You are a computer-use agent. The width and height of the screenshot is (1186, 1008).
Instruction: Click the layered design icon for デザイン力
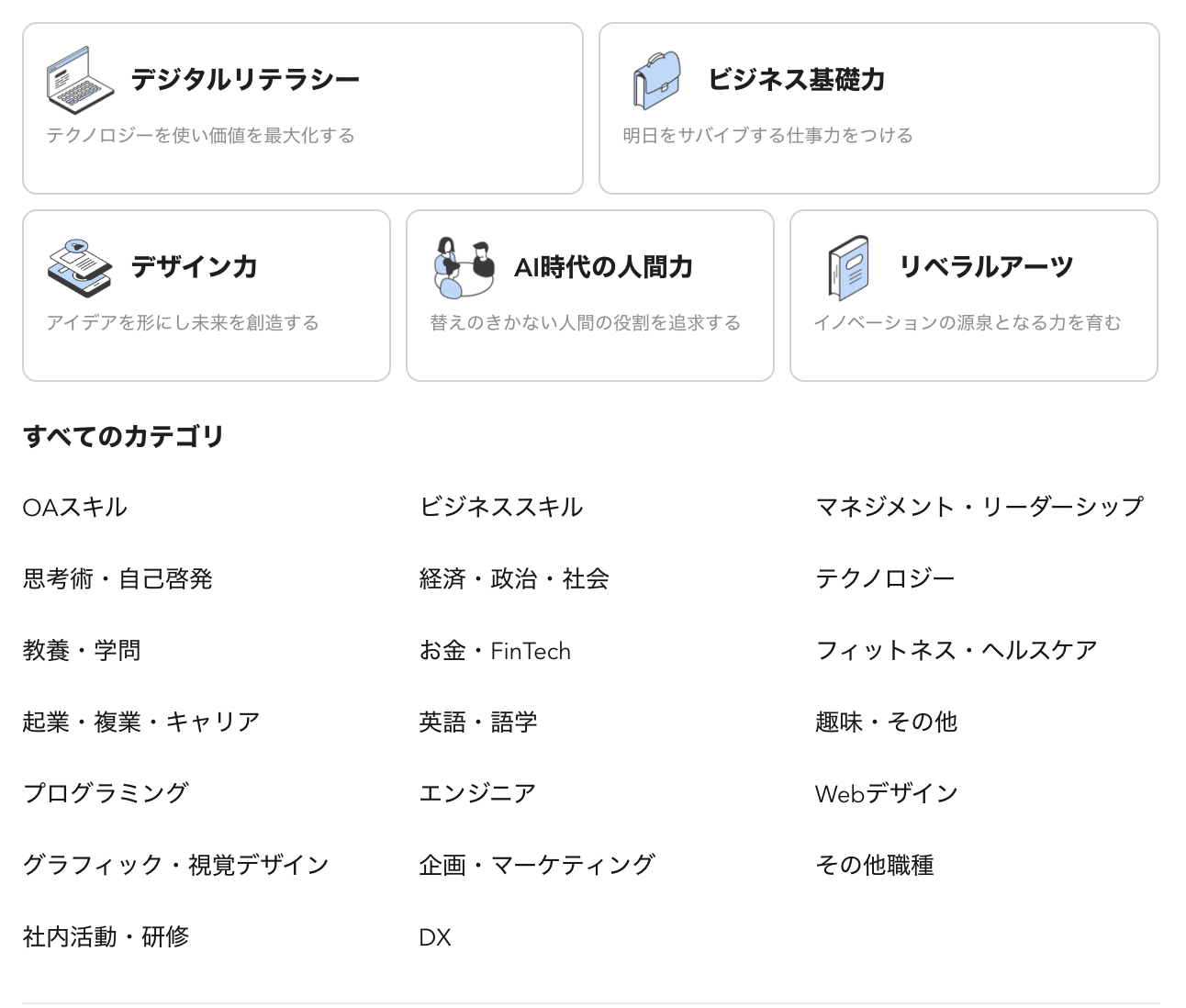[x=80, y=267]
